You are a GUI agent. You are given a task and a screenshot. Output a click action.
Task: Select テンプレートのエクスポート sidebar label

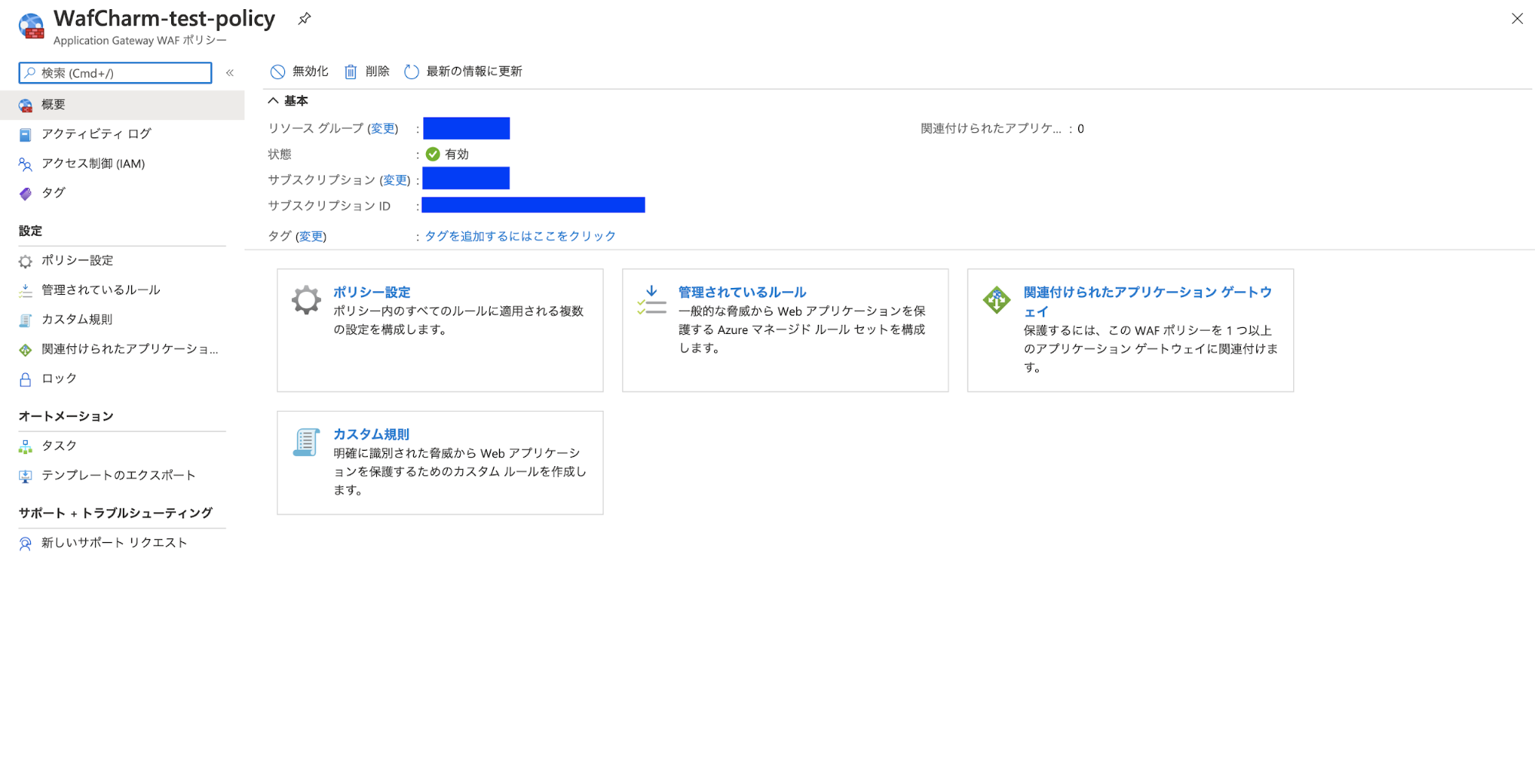(x=118, y=475)
